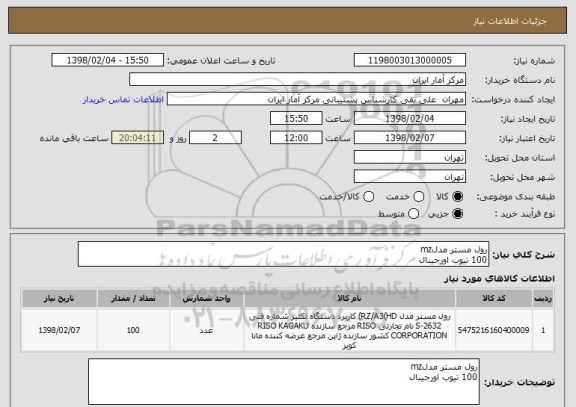The height and width of the screenshot is (407, 576).
Task: Select the کالا/خدمت radio button
Action: coord(368,197)
